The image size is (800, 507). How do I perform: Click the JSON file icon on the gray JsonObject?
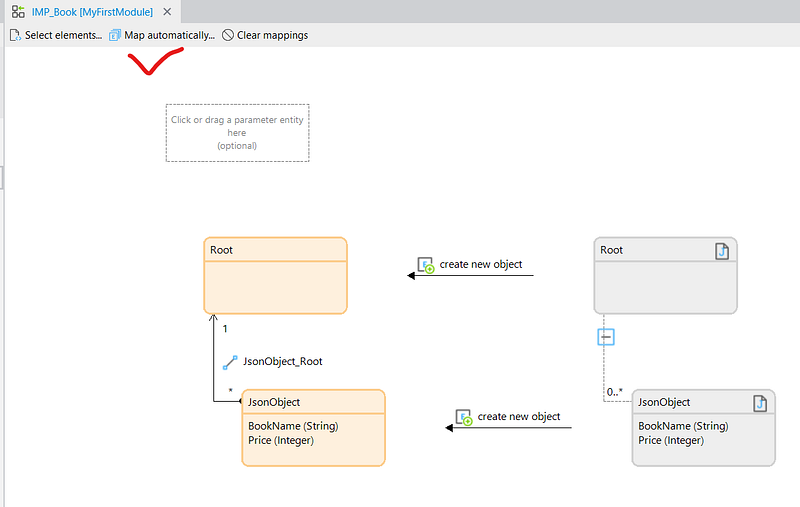pos(760,403)
